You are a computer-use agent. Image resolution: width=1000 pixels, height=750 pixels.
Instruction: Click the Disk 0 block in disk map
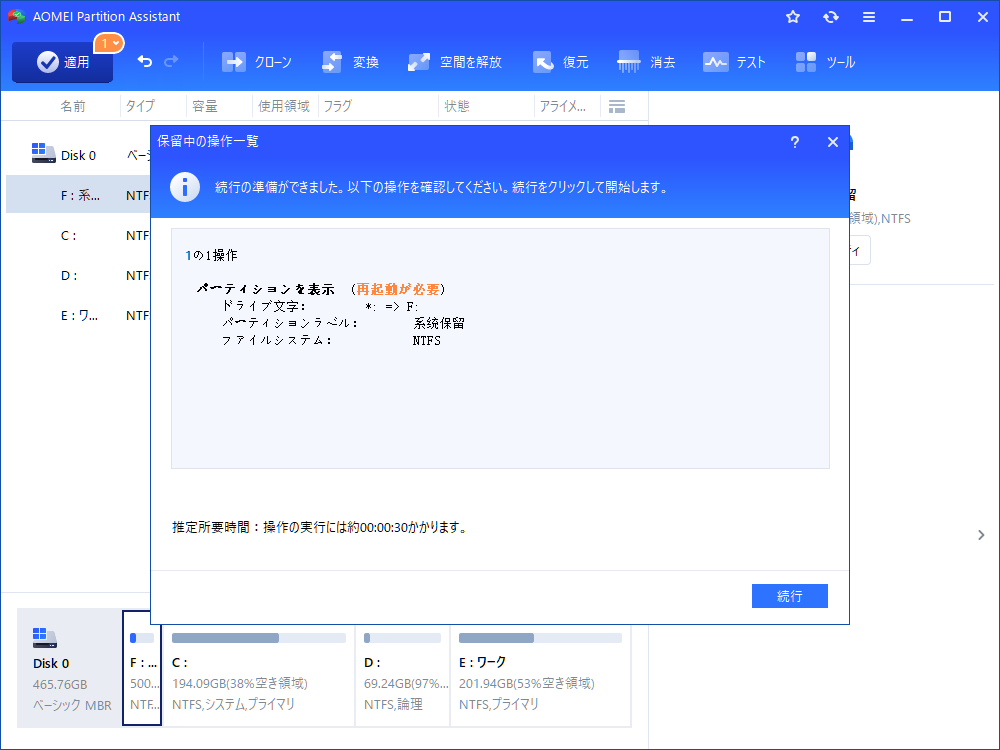[69, 668]
